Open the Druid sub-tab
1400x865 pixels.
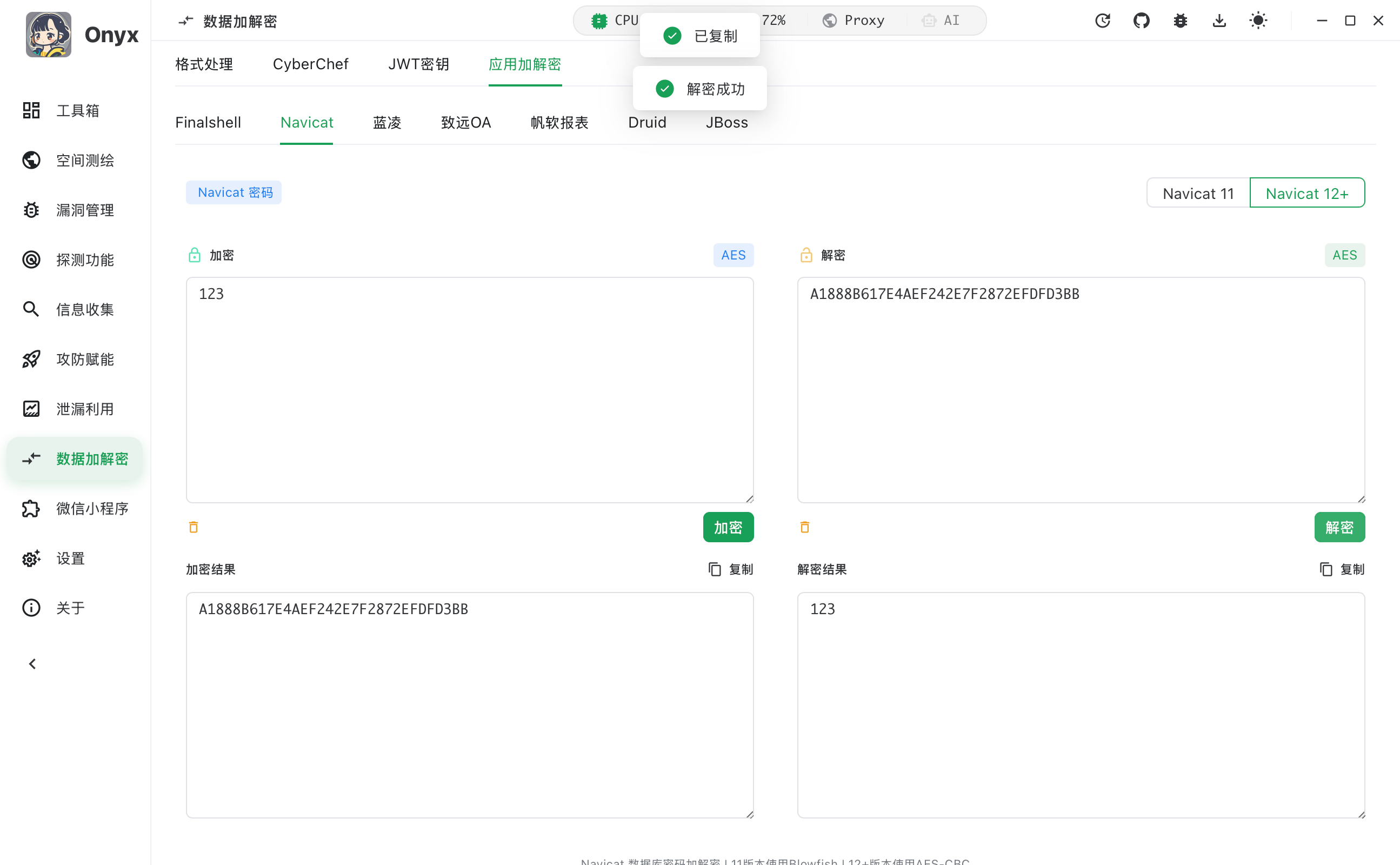(x=647, y=122)
